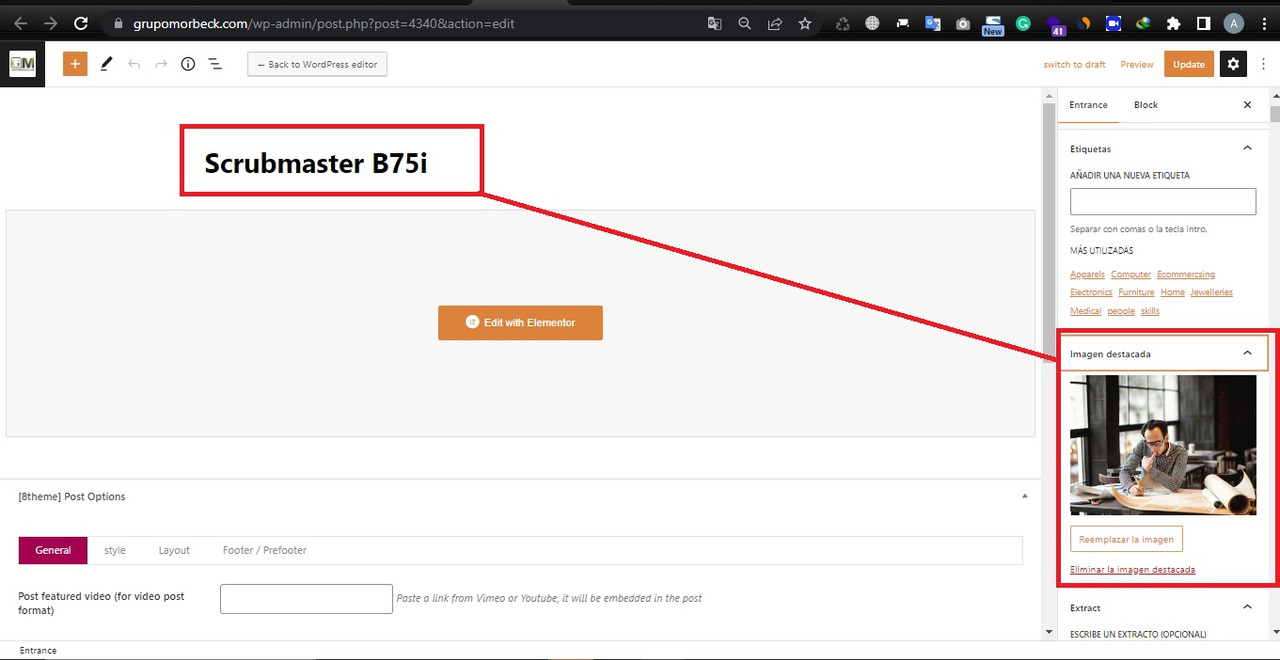Open the extensions puzzle piece menu
Screen dimensions: 1280x660
(1174, 23)
